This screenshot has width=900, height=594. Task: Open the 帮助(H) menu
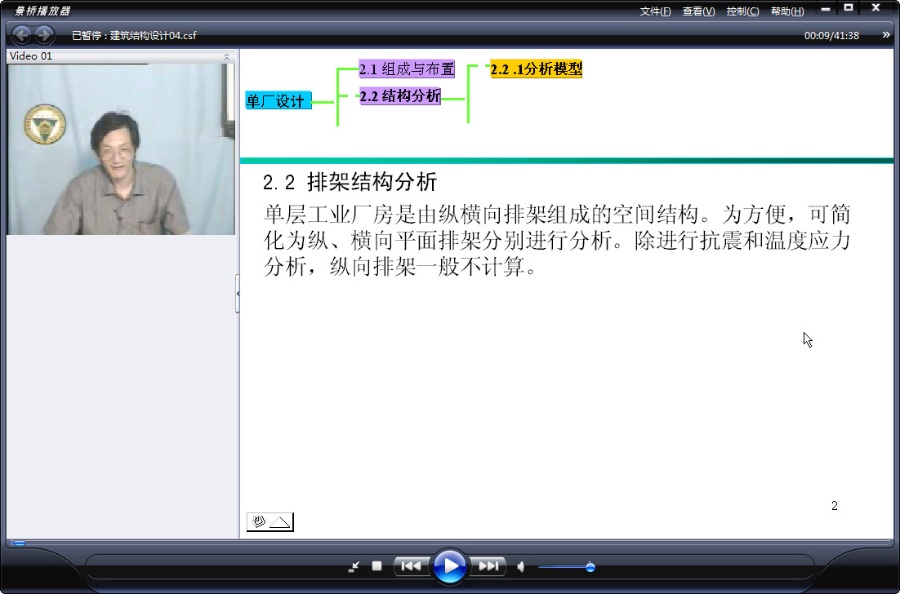788,11
